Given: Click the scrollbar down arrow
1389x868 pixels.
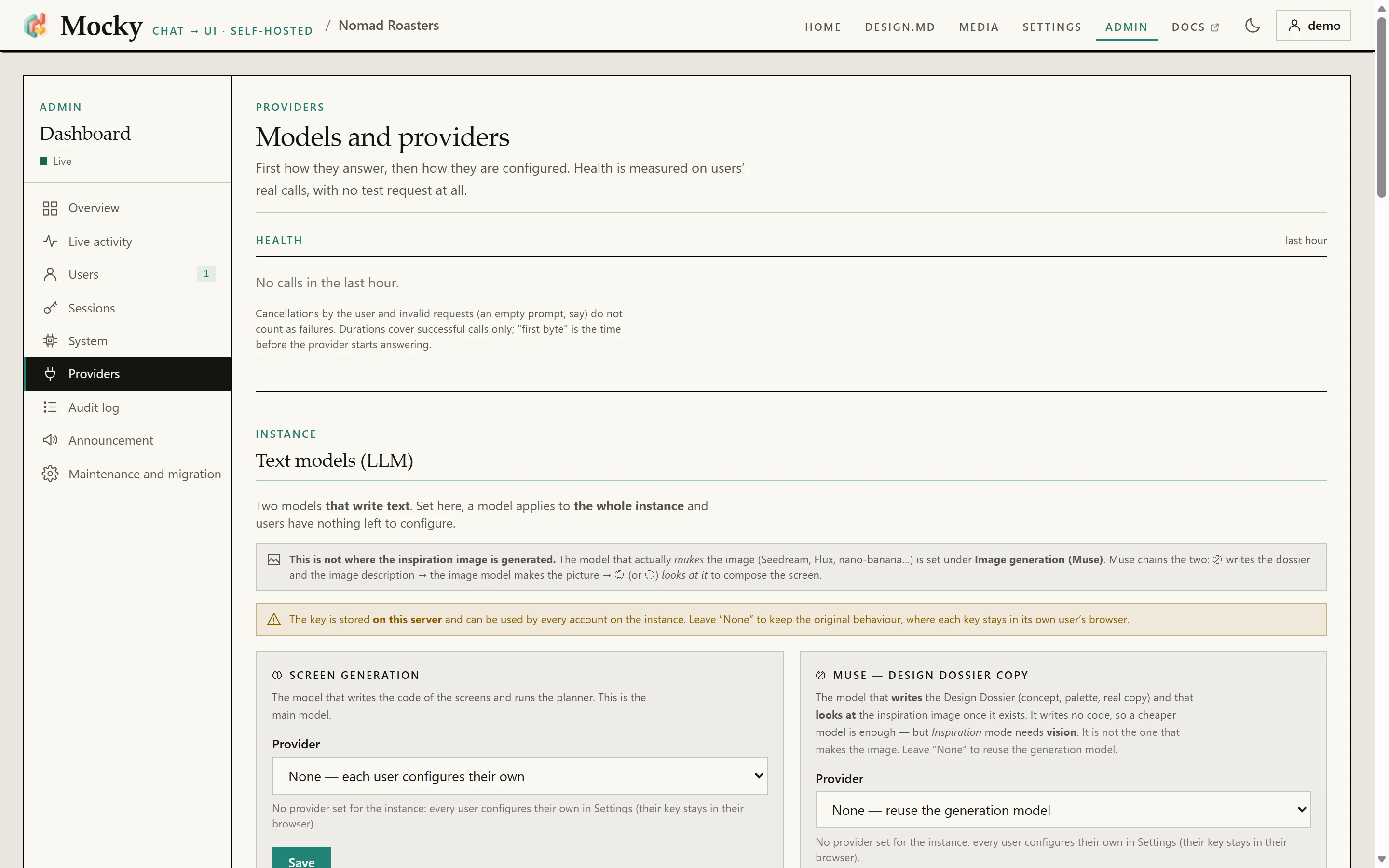Looking at the screenshot, I should (x=1382, y=859).
